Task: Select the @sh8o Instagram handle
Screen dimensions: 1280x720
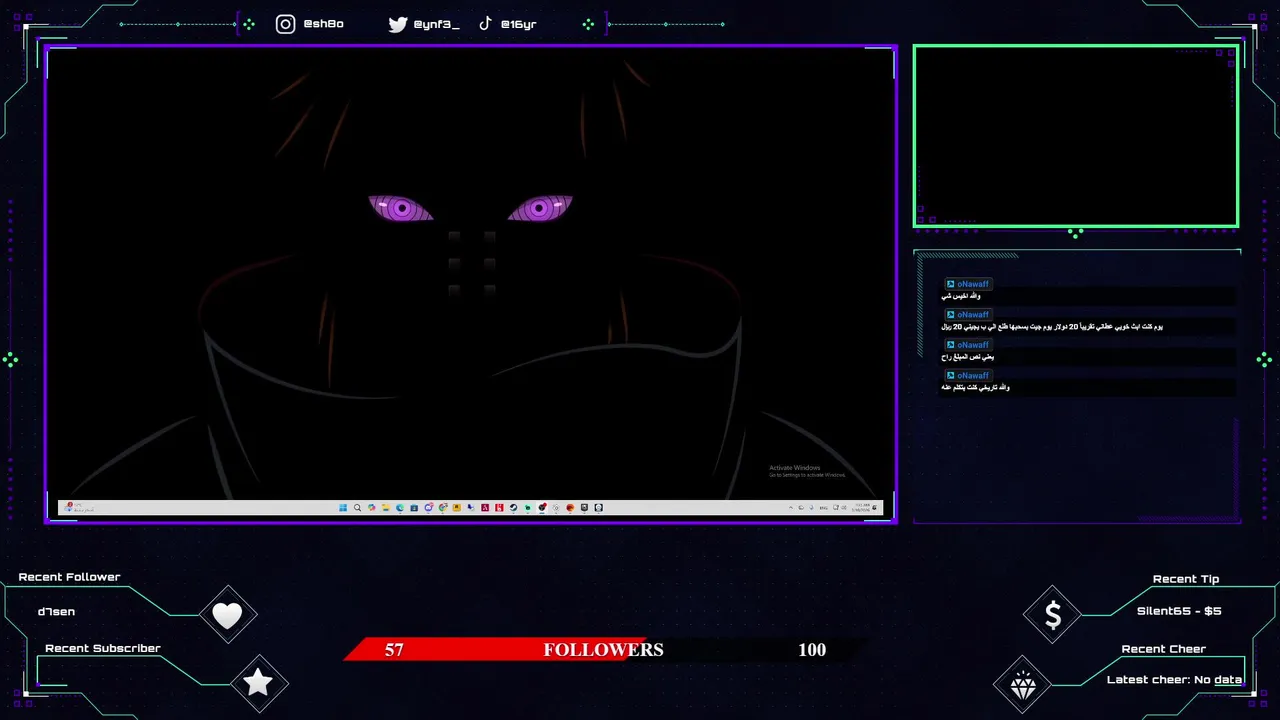Action: point(323,24)
